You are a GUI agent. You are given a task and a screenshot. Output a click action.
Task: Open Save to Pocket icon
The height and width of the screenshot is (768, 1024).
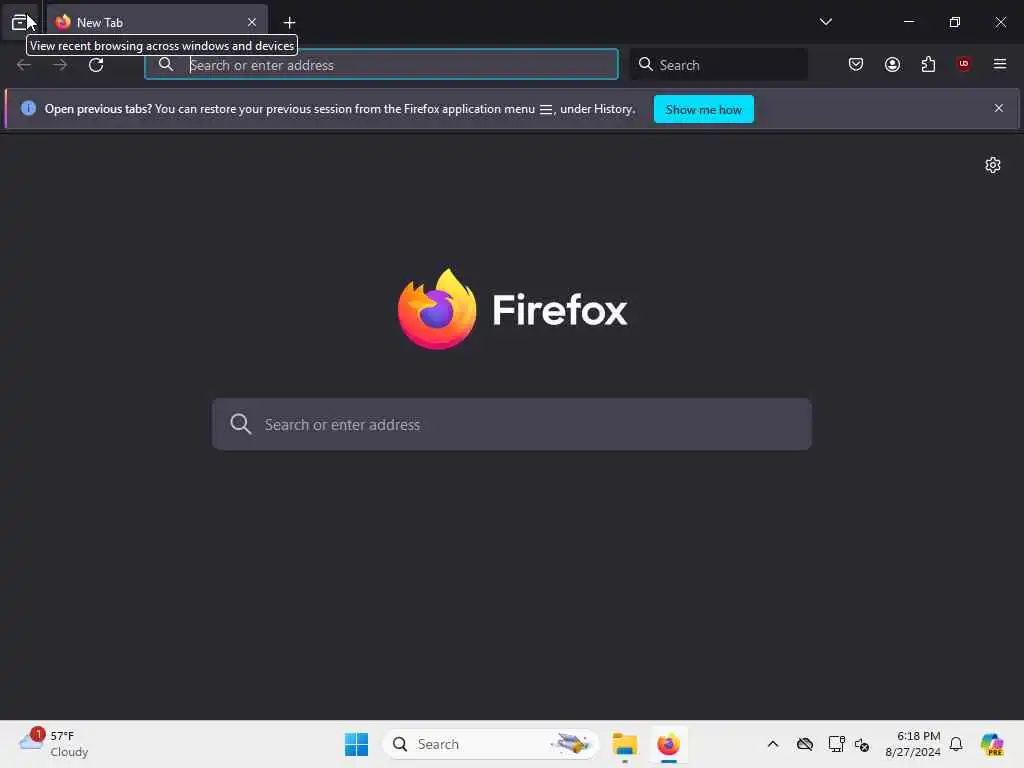tap(856, 64)
